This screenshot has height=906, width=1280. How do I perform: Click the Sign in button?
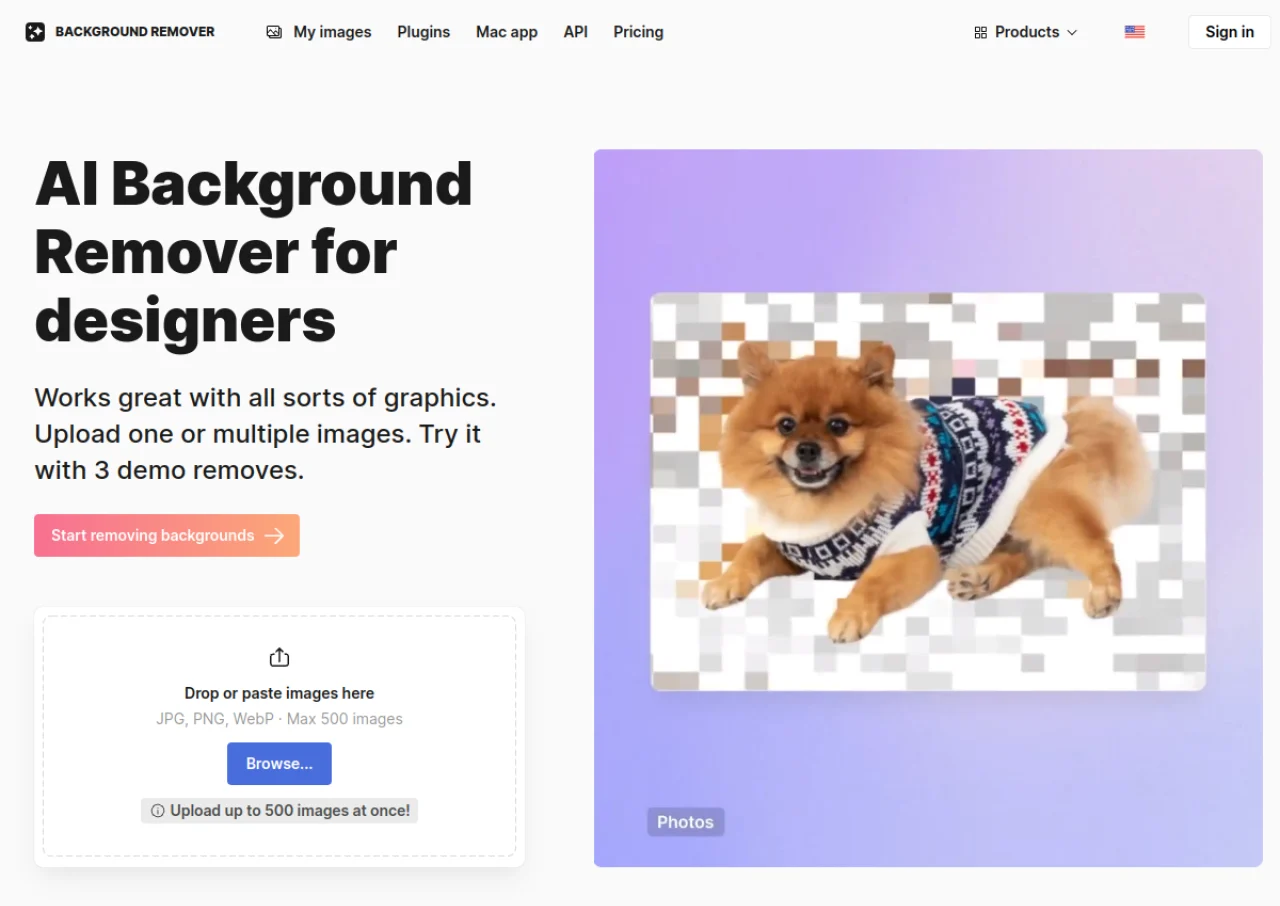(1229, 32)
